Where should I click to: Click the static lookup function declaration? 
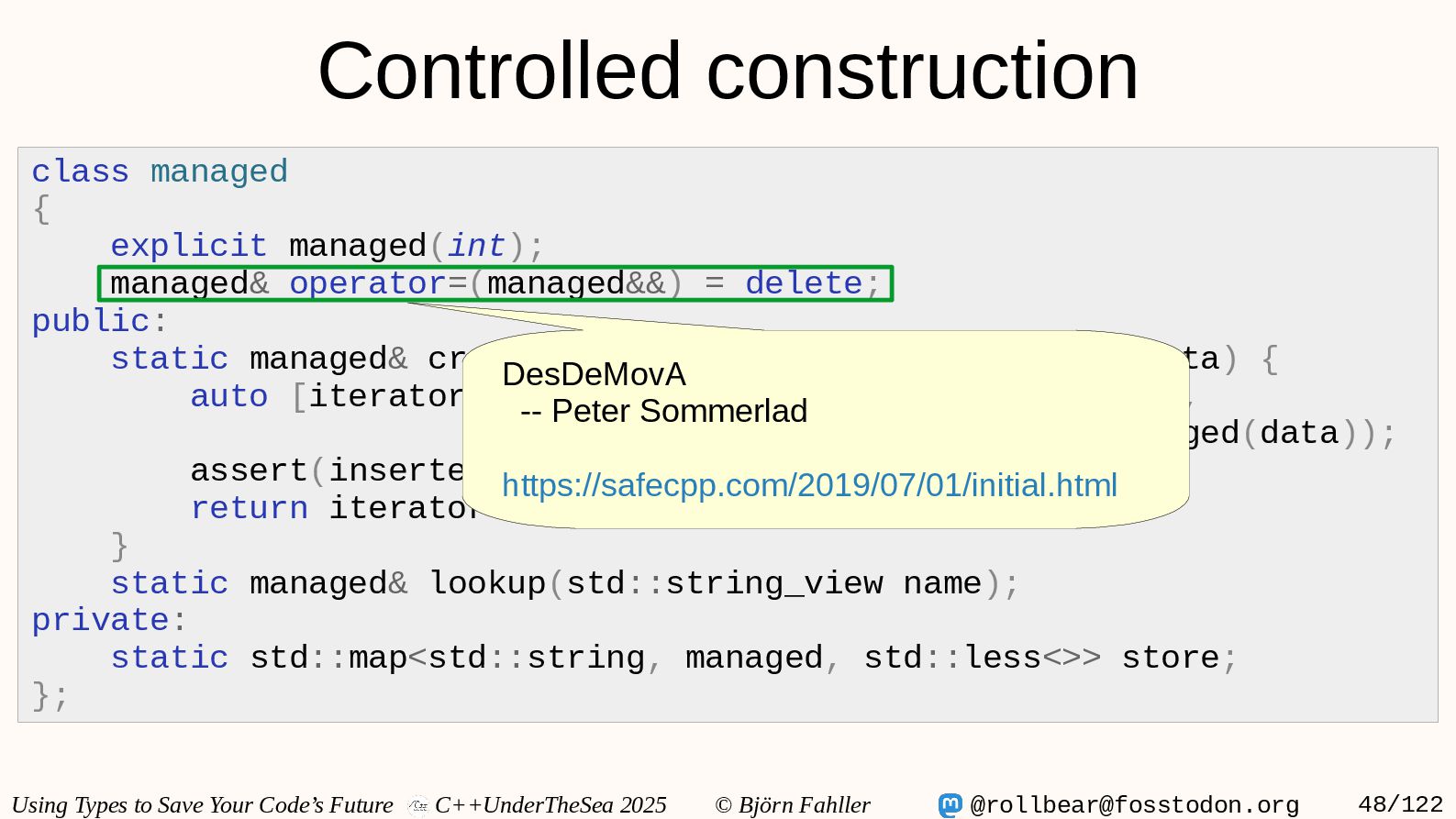coord(563,583)
